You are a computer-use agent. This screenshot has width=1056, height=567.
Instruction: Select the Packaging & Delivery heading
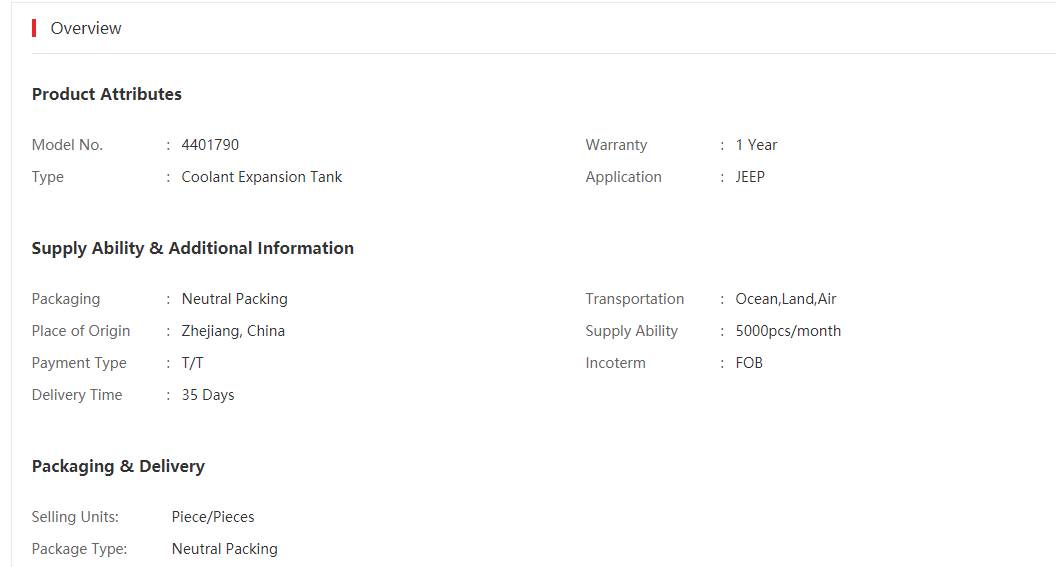(x=118, y=467)
